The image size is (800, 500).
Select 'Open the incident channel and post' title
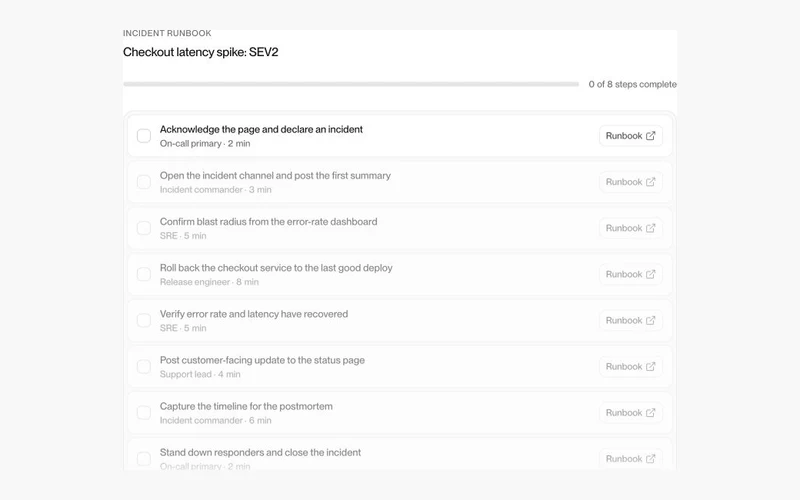pos(275,176)
